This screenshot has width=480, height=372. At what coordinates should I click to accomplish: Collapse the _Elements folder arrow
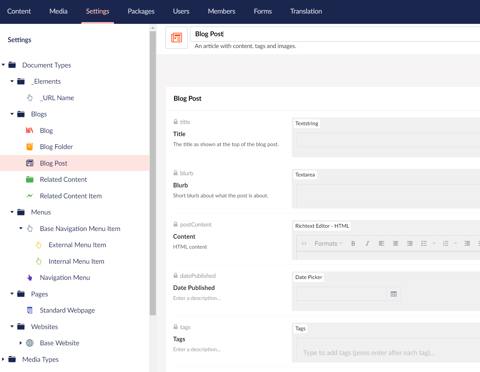coord(12,81)
